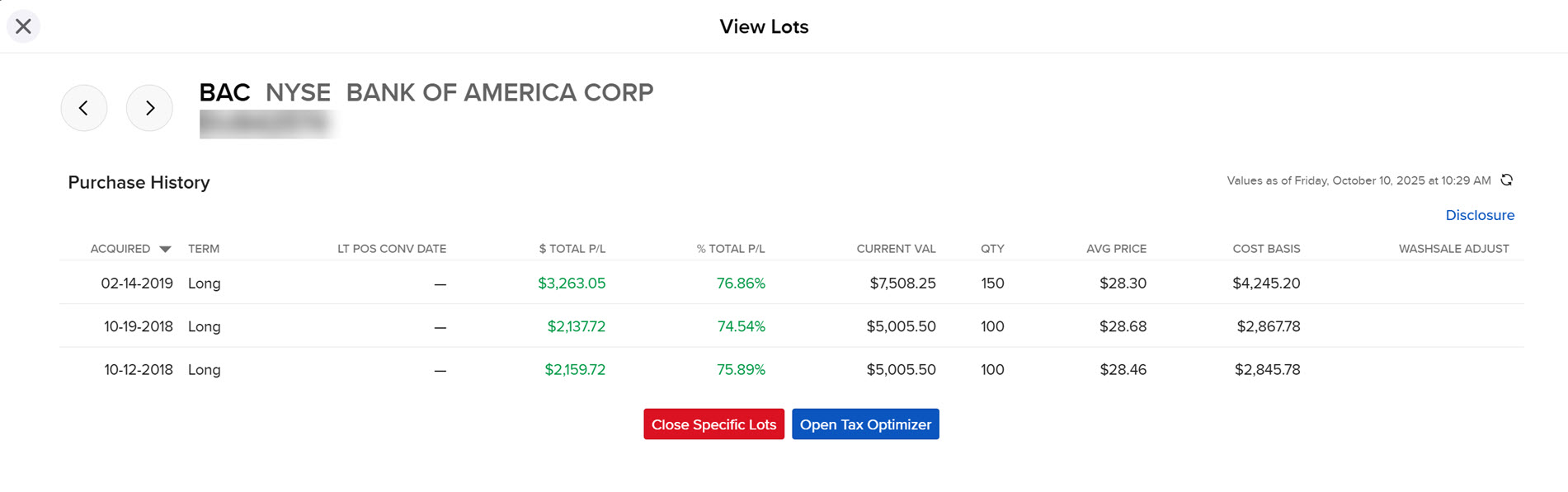Click Close Specific Lots button
This screenshot has height=492, width=1568.
(713, 424)
